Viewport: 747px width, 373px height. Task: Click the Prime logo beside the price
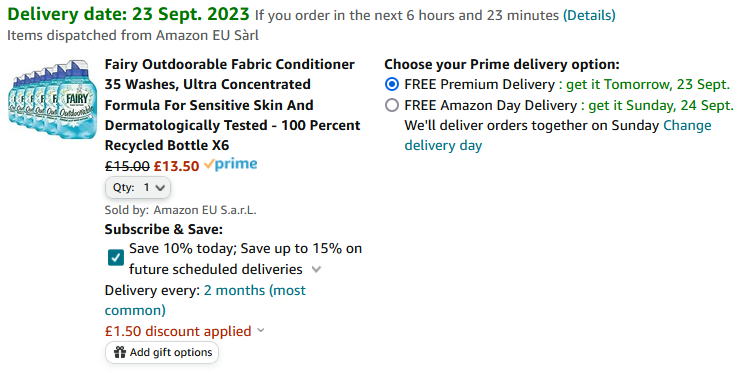tap(231, 165)
